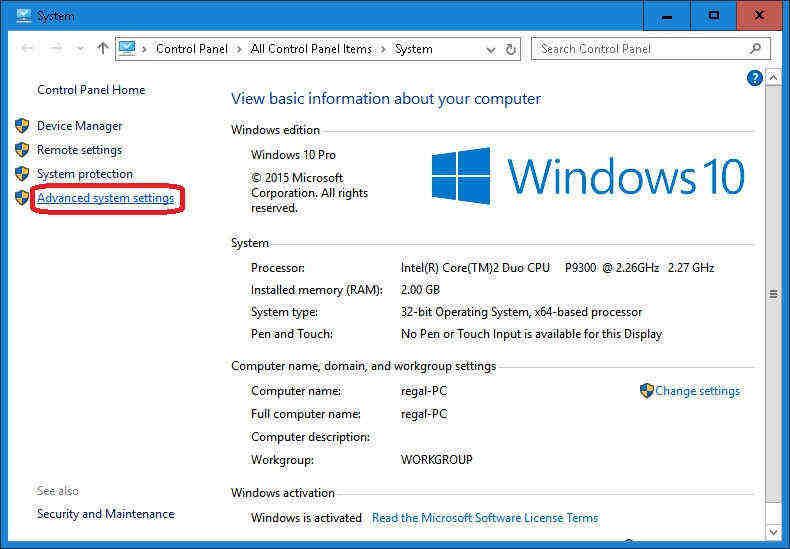Refresh the address bar view
This screenshot has height=549, width=790.
pos(510,49)
